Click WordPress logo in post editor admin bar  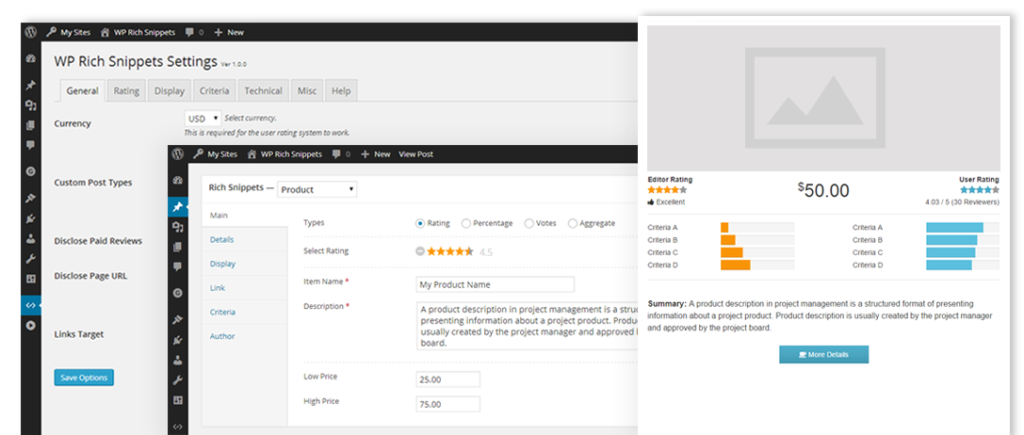point(178,154)
